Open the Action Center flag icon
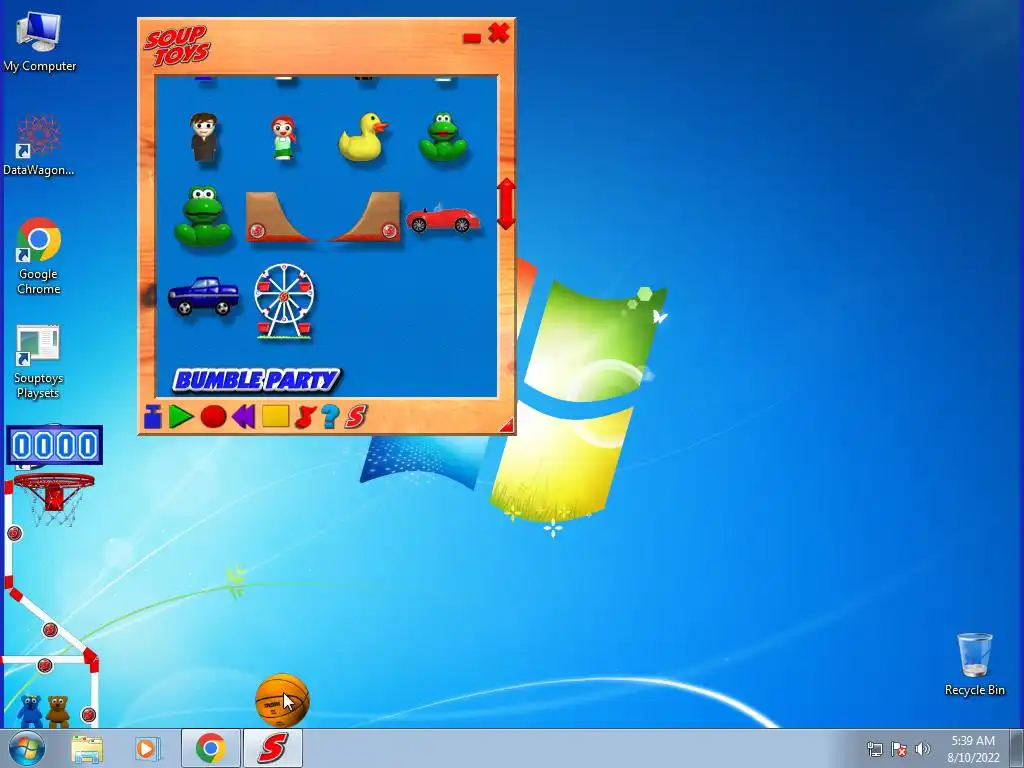Image resolution: width=1024 pixels, height=768 pixels. [899, 749]
